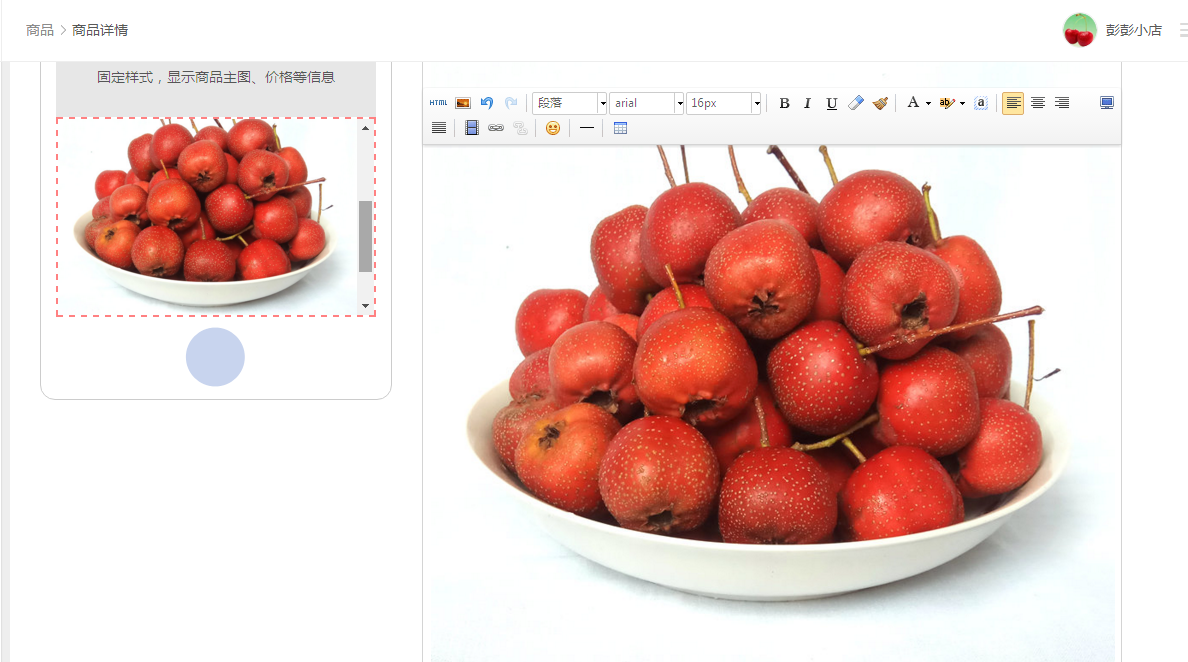1188x662 pixels.
Task: Switch editor to HTML source mode
Action: click(438, 103)
